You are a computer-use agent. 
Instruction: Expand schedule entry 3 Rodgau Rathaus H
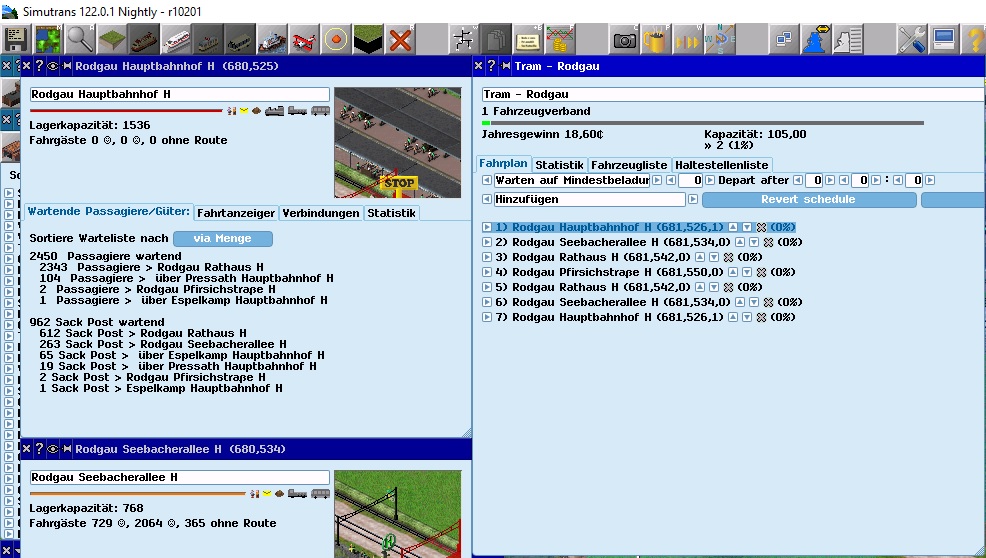[x=487, y=257]
